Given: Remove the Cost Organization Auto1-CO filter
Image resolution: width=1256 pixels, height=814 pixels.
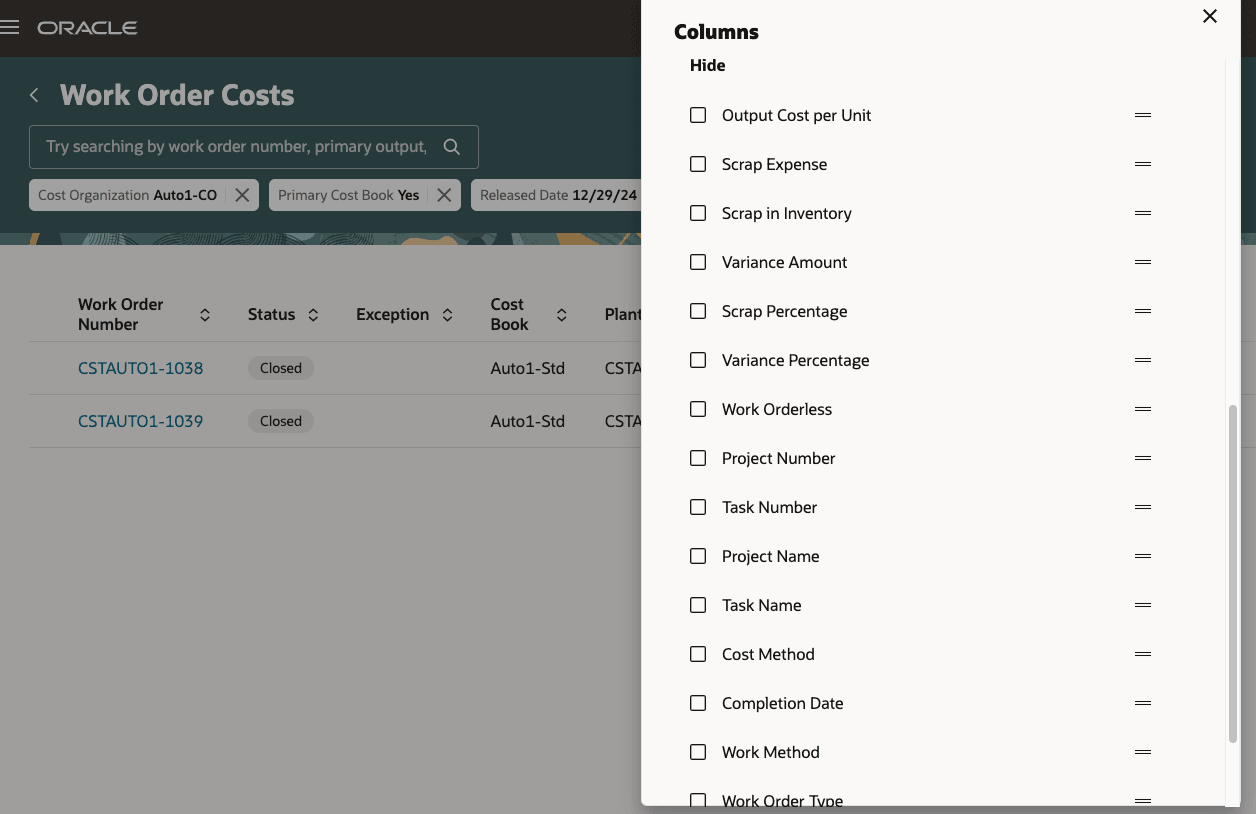Looking at the screenshot, I should [241, 195].
